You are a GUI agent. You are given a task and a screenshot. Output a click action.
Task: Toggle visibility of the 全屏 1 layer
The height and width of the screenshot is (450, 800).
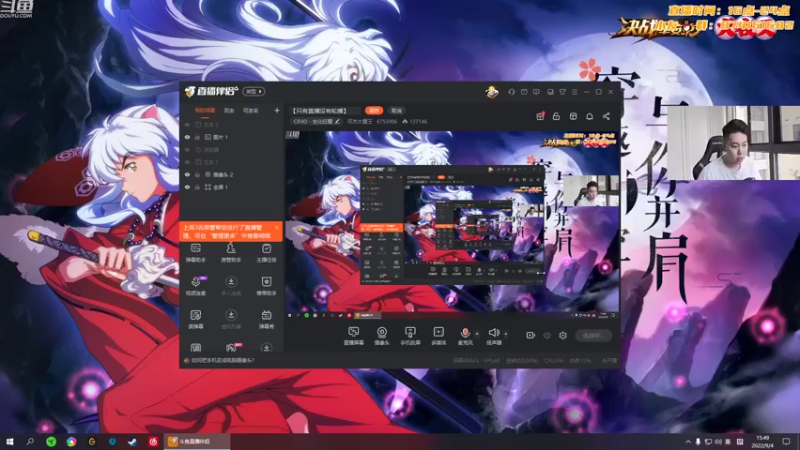(187, 187)
